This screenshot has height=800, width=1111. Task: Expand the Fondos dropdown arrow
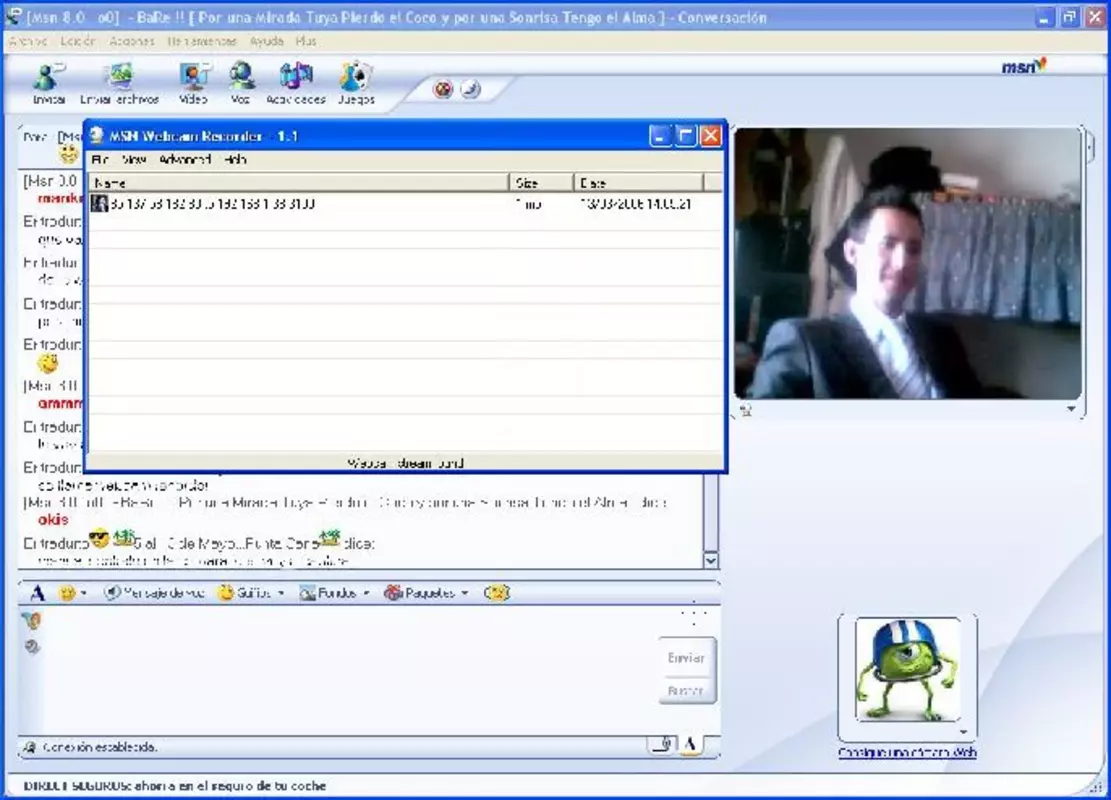(366, 593)
